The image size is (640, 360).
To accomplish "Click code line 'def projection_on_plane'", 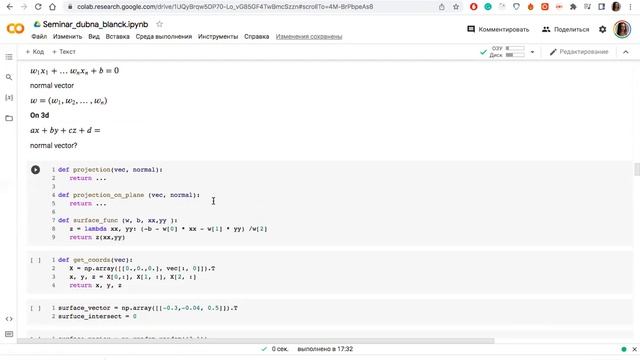I will (x=129, y=195).
